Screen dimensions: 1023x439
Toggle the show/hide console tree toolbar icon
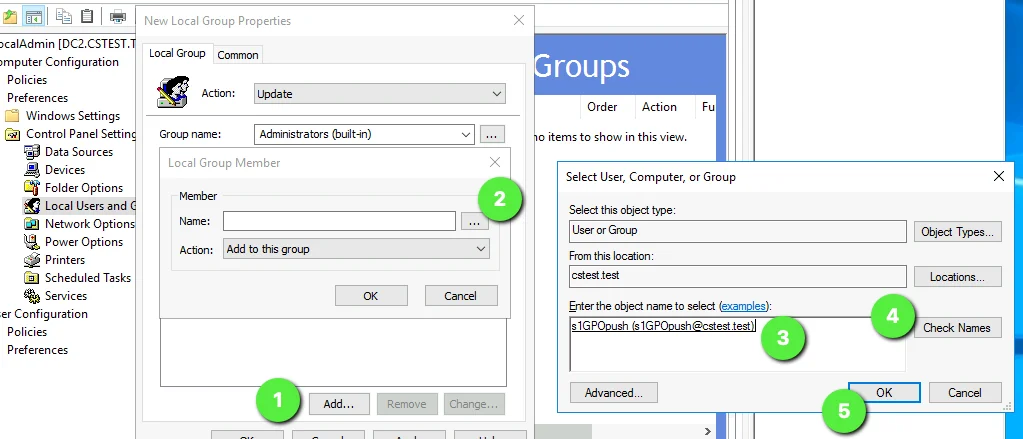coord(33,16)
